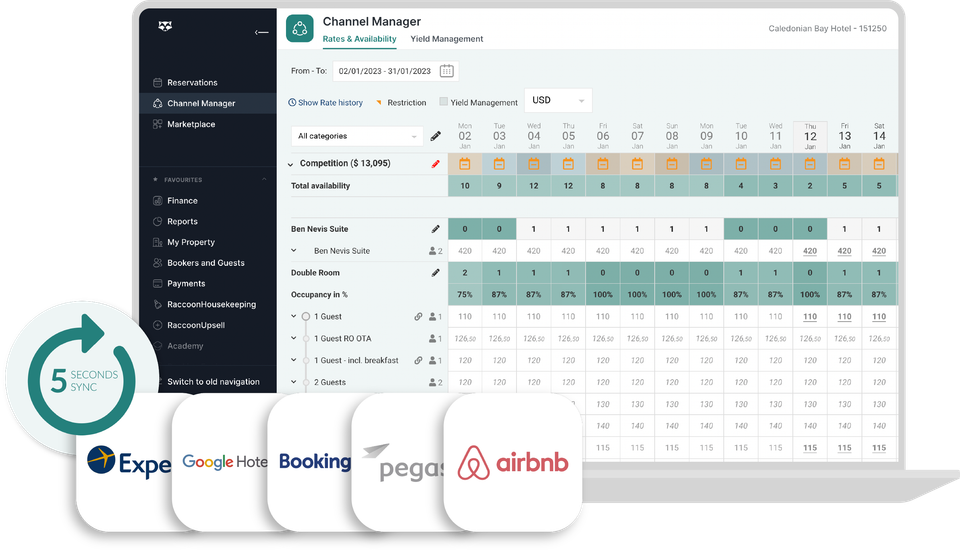This screenshot has width=960, height=553.
Task: Click Switch to old navigation
Action: 213,382
